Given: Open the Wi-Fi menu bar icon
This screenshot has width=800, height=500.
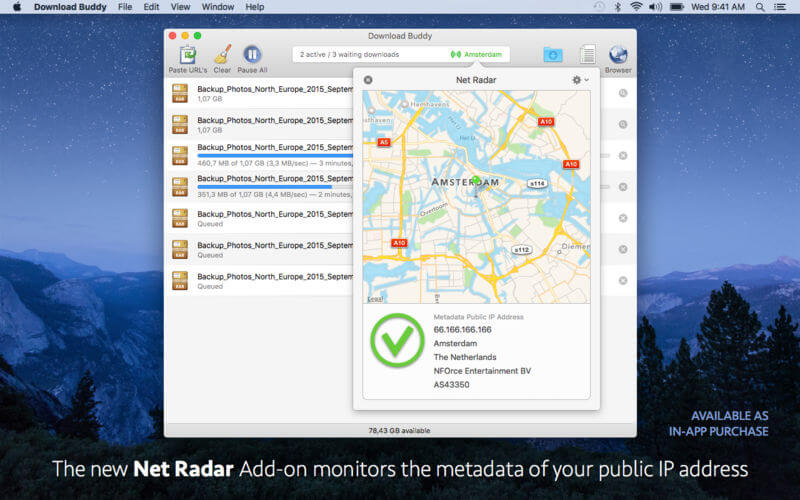Looking at the screenshot, I should tap(636, 7).
